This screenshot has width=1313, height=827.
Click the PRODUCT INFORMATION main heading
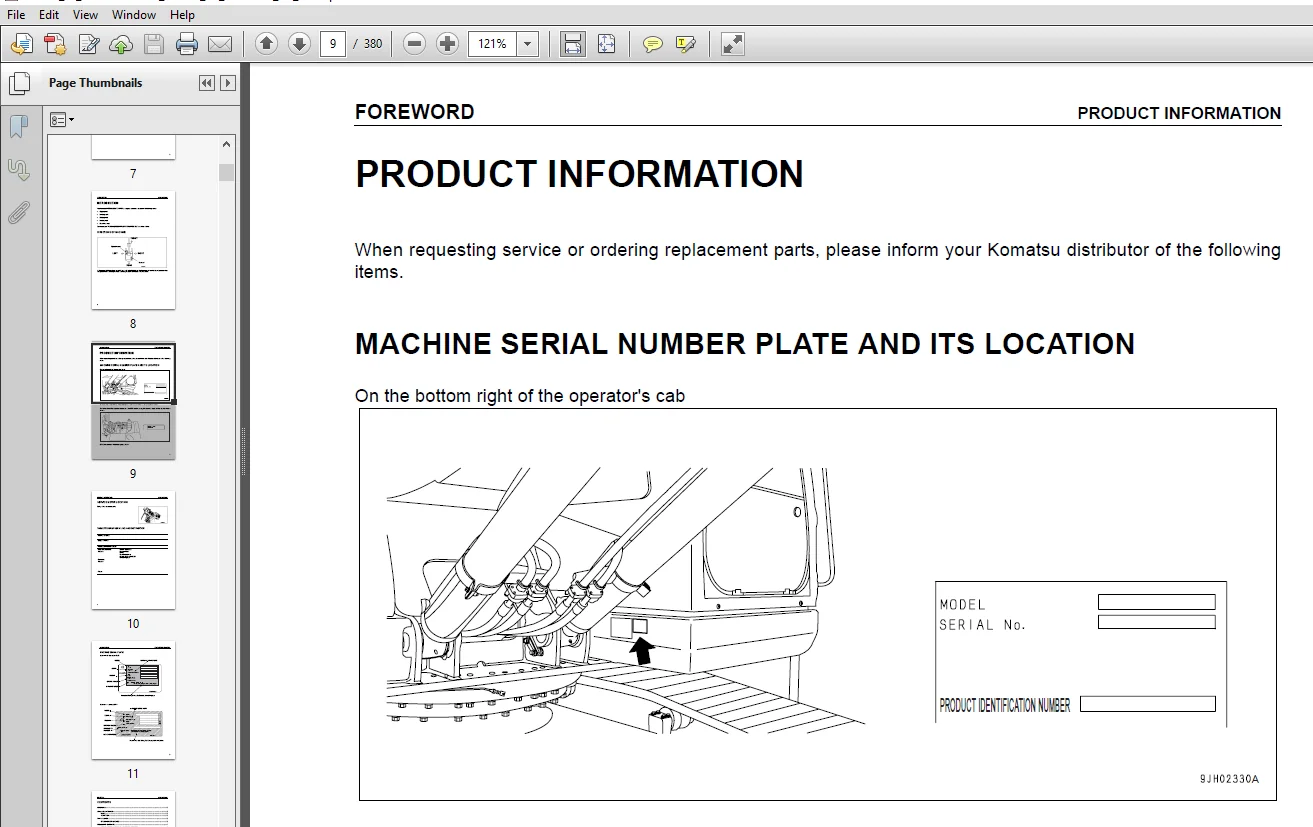point(579,175)
